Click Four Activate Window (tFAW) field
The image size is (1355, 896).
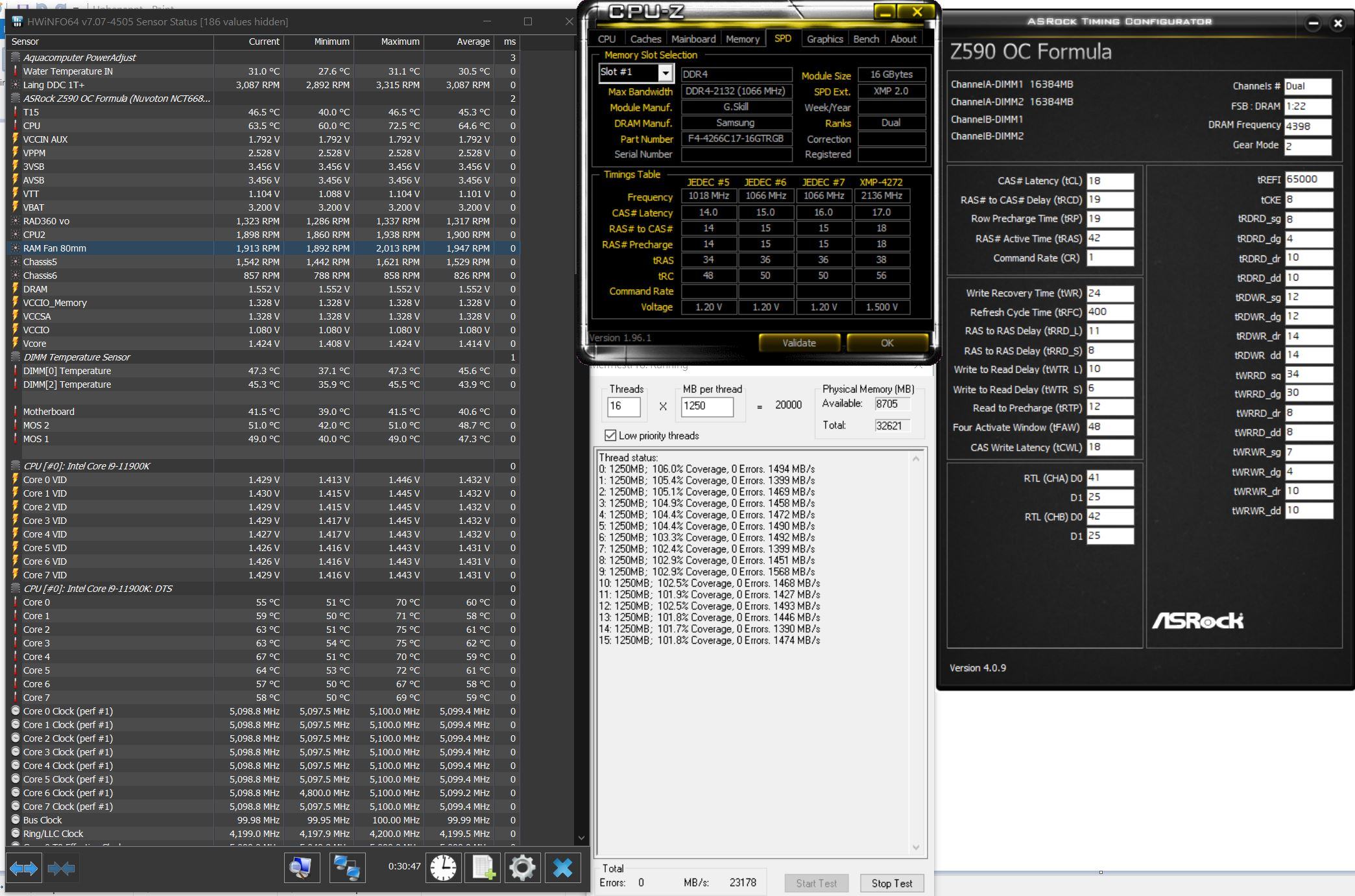coord(1110,427)
